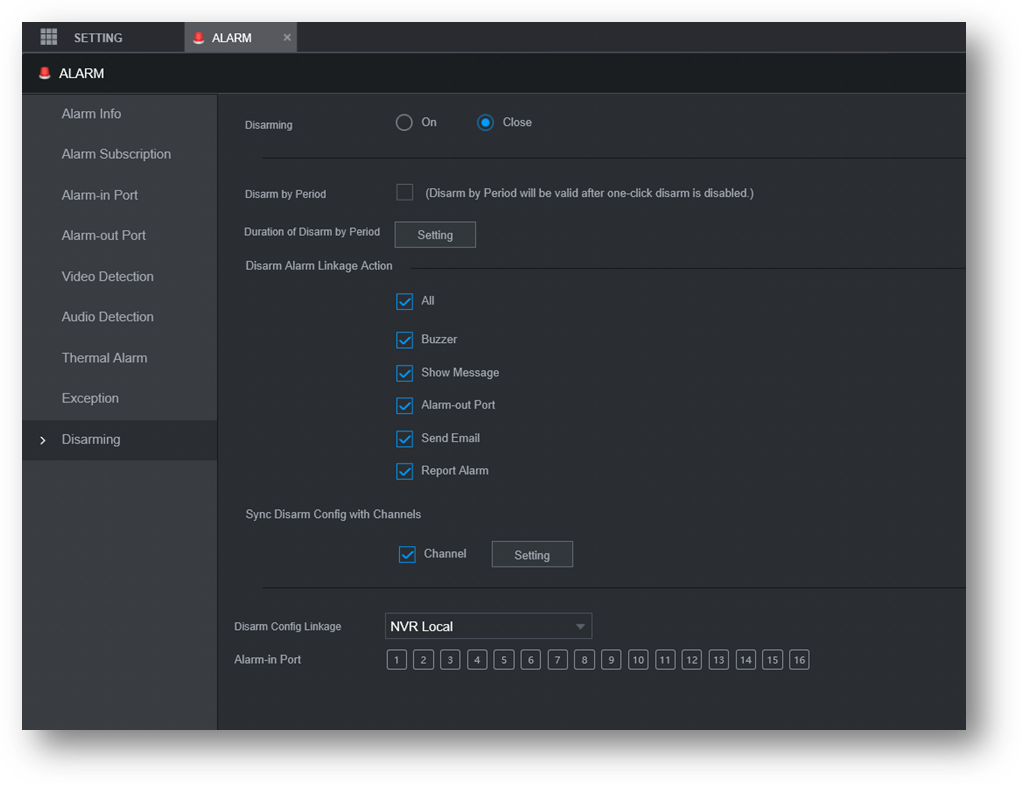Click the red alarm siren icon in the ALARM tab
Screen dimensions: 1021x785
tap(198, 38)
